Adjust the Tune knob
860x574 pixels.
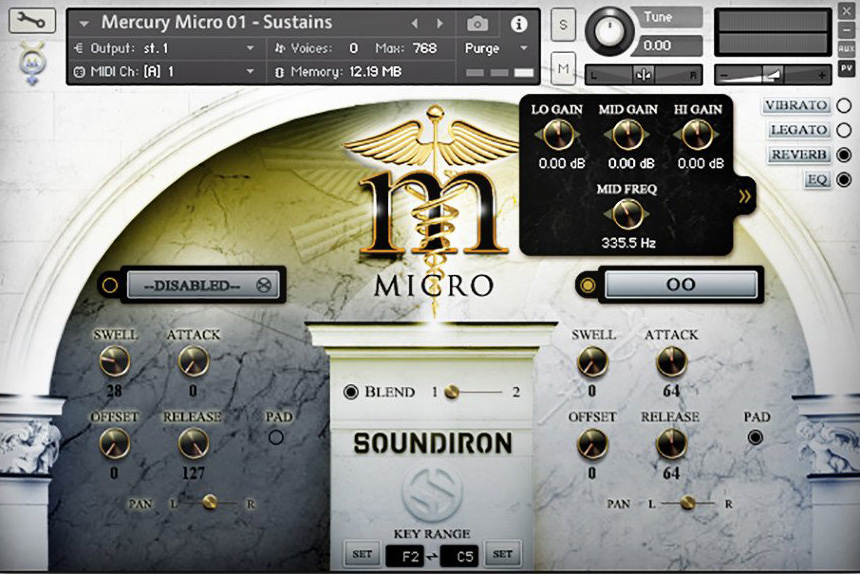[608, 31]
